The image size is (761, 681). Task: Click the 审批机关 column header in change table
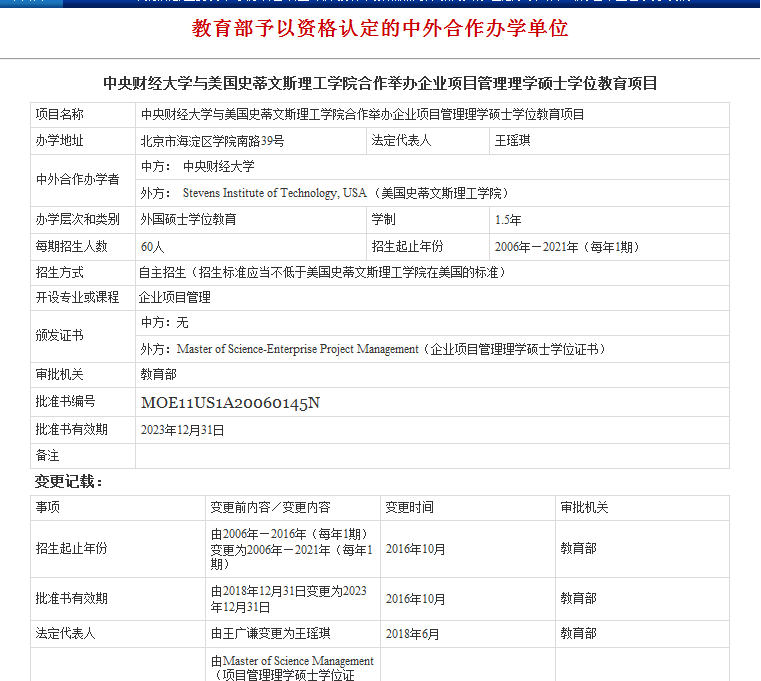584,508
